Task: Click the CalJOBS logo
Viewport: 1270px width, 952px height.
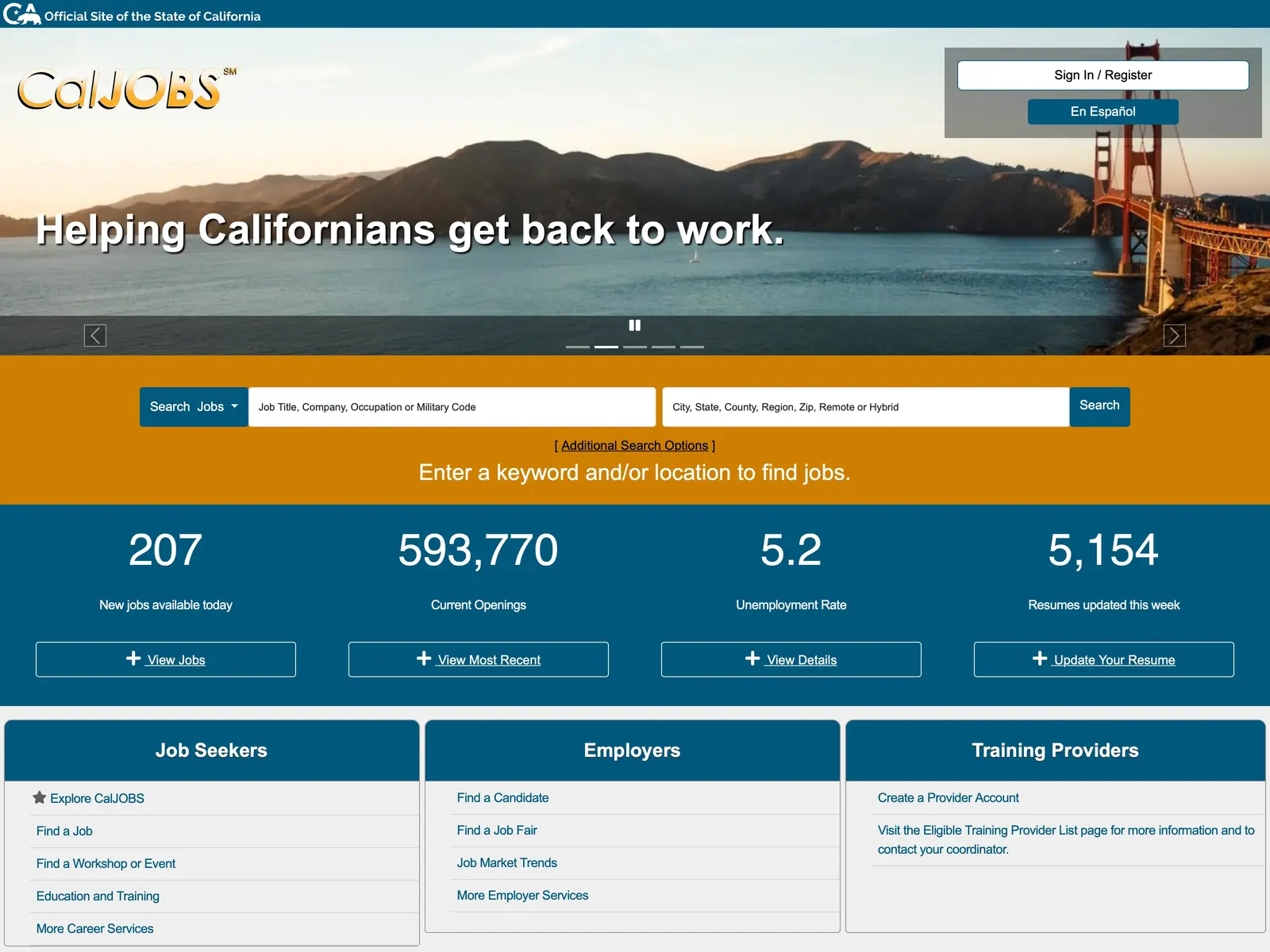Action: [127, 89]
